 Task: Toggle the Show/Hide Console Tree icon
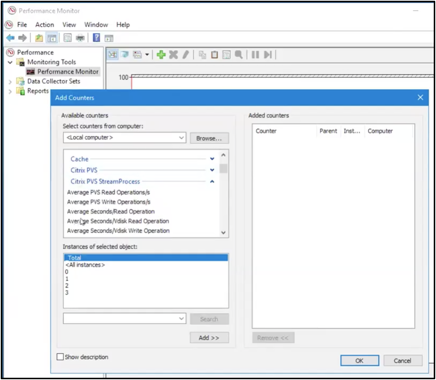52,38
